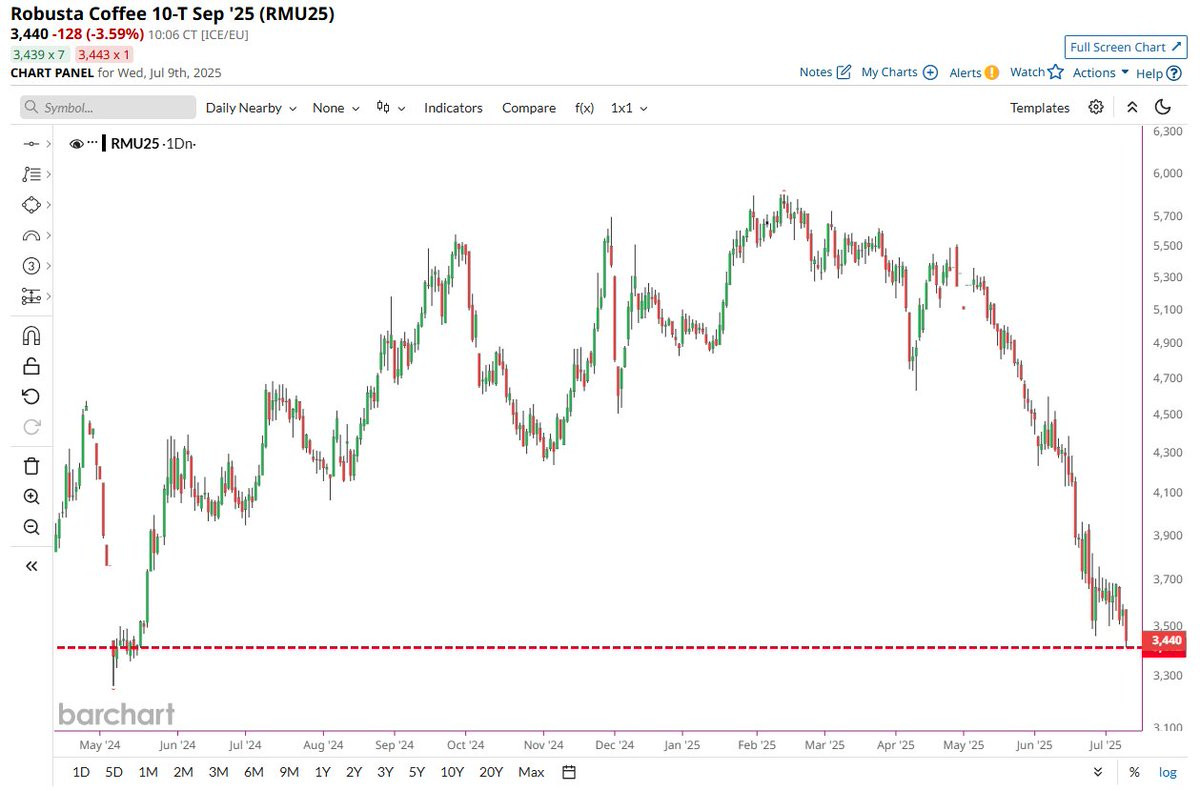Toggle RMU25 series visibility eye icon

[x=76, y=144]
